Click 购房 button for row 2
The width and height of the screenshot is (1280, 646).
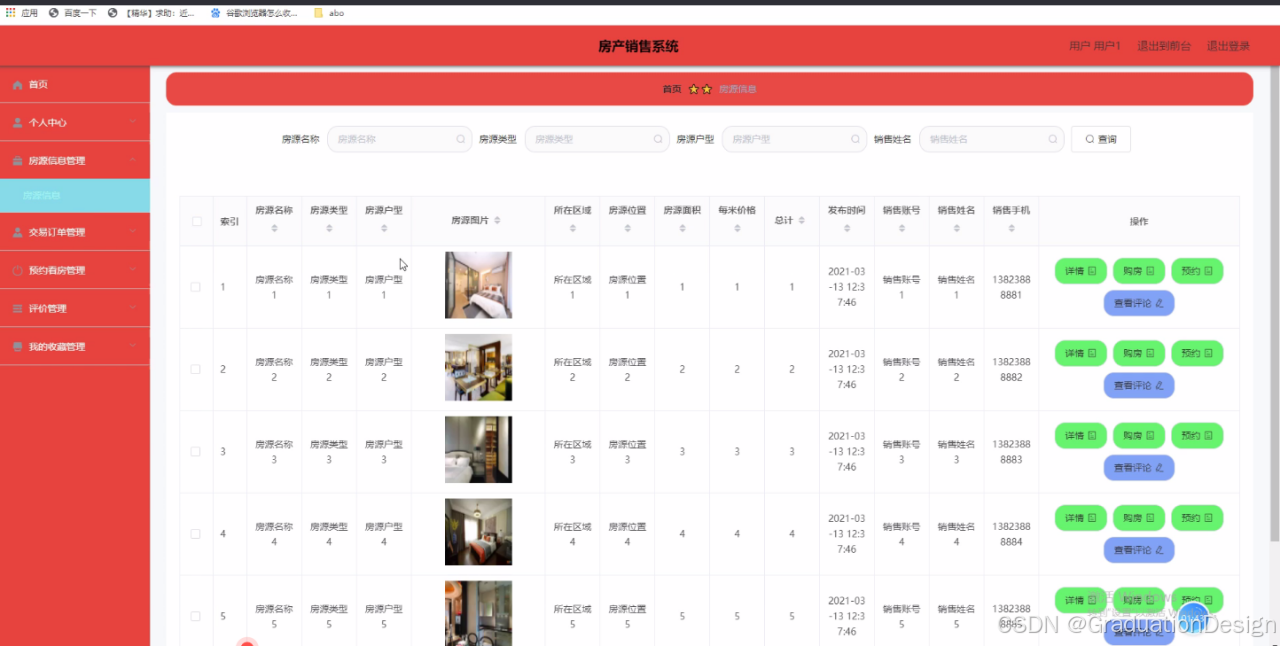(1139, 354)
